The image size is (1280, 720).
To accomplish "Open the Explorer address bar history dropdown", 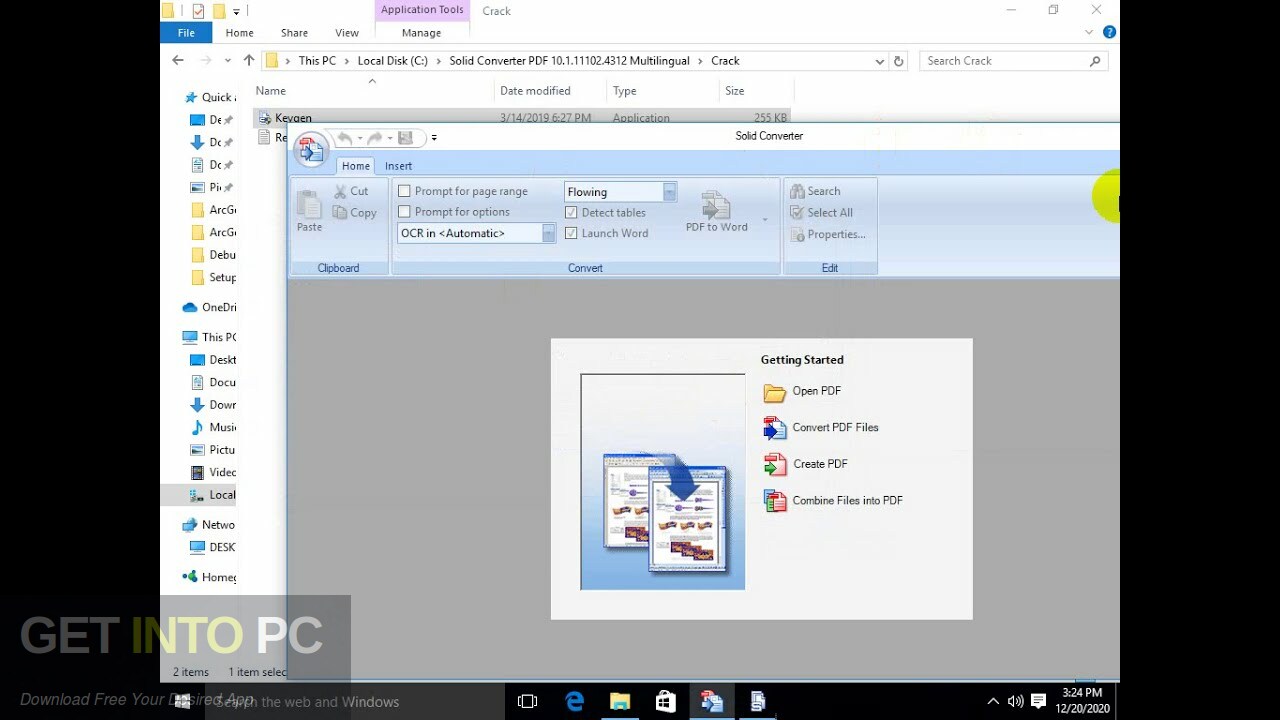I will point(879,61).
